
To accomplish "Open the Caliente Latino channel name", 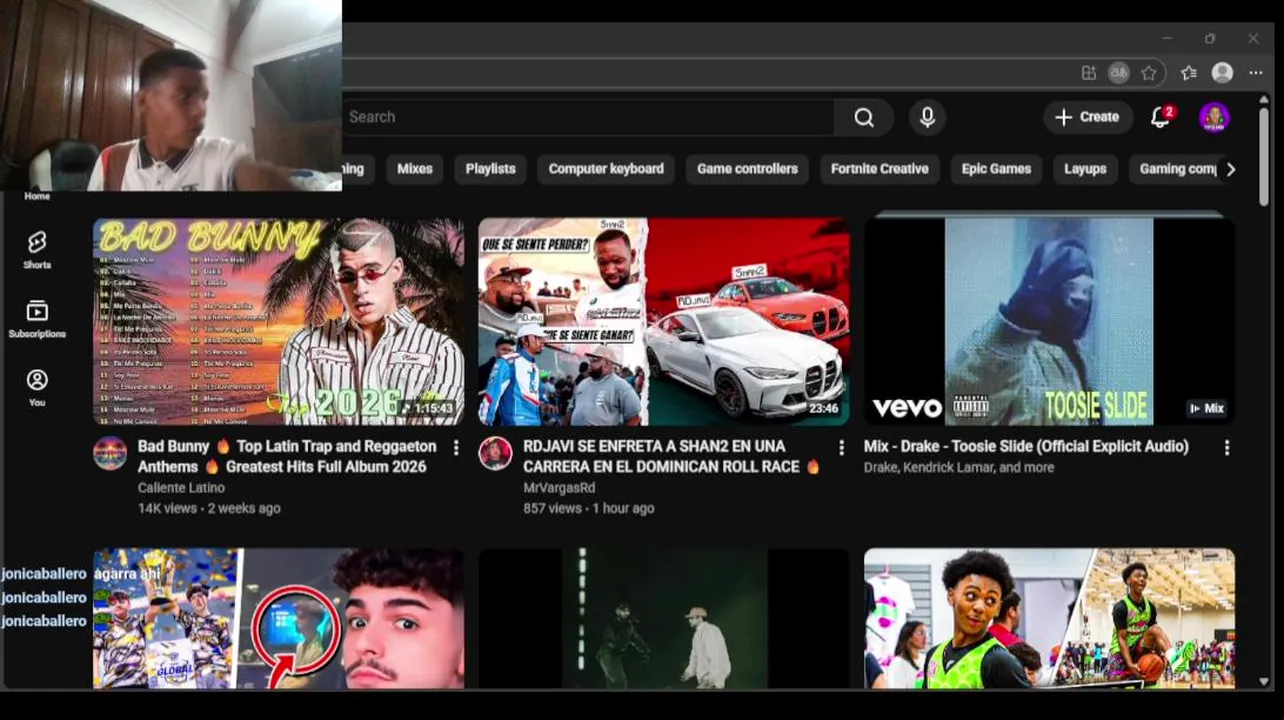I will click(x=181, y=488).
